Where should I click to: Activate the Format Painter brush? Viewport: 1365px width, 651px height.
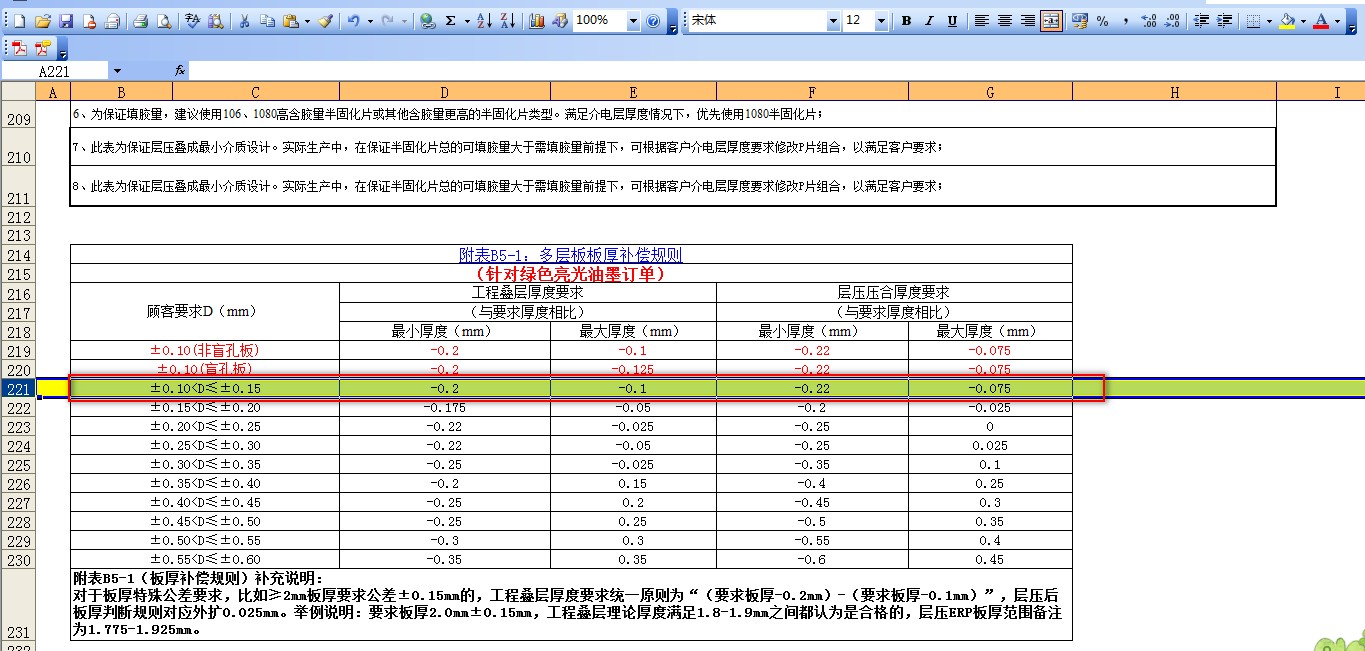pos(326,21)
